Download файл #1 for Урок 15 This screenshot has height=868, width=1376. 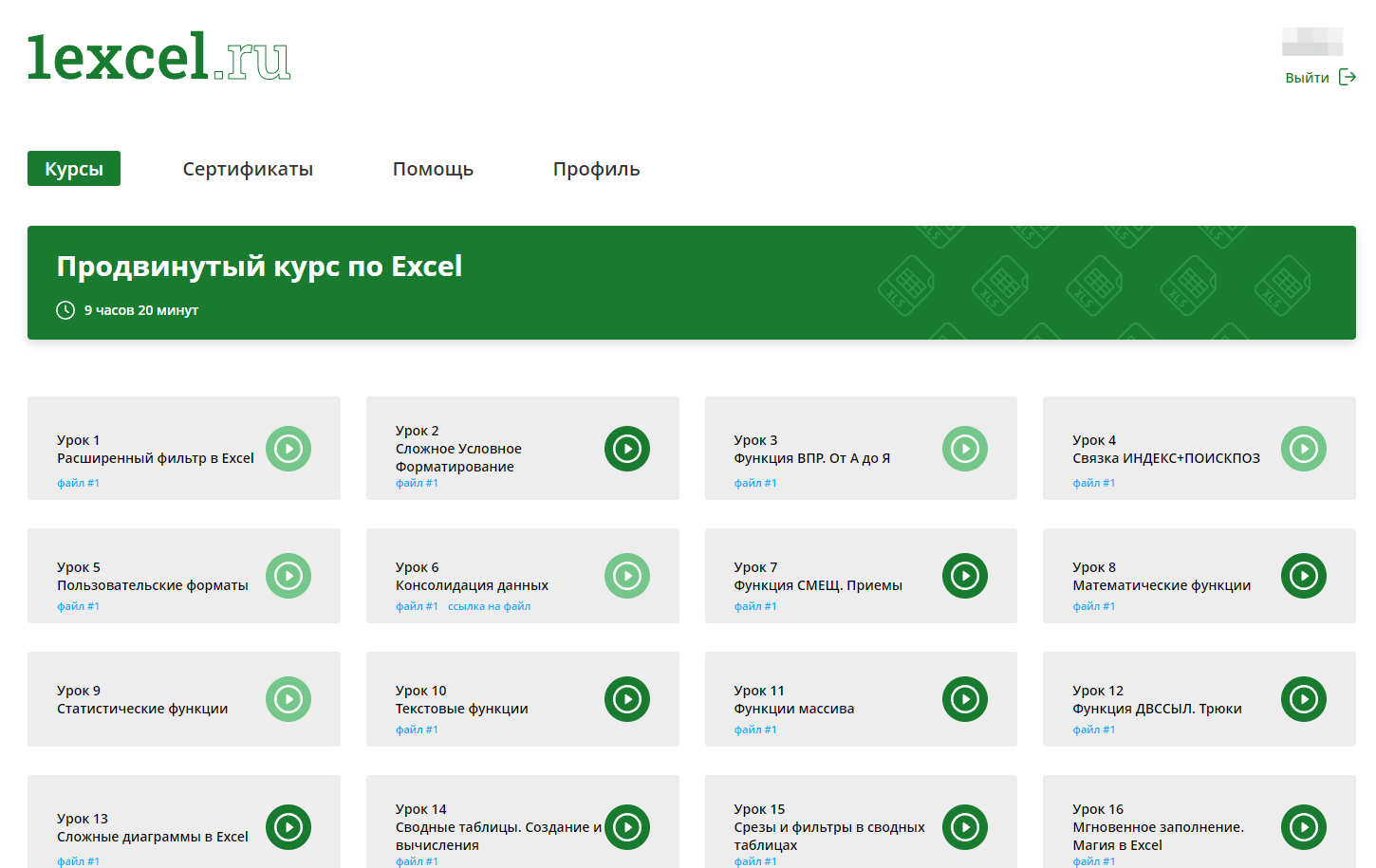pos(754,861)
